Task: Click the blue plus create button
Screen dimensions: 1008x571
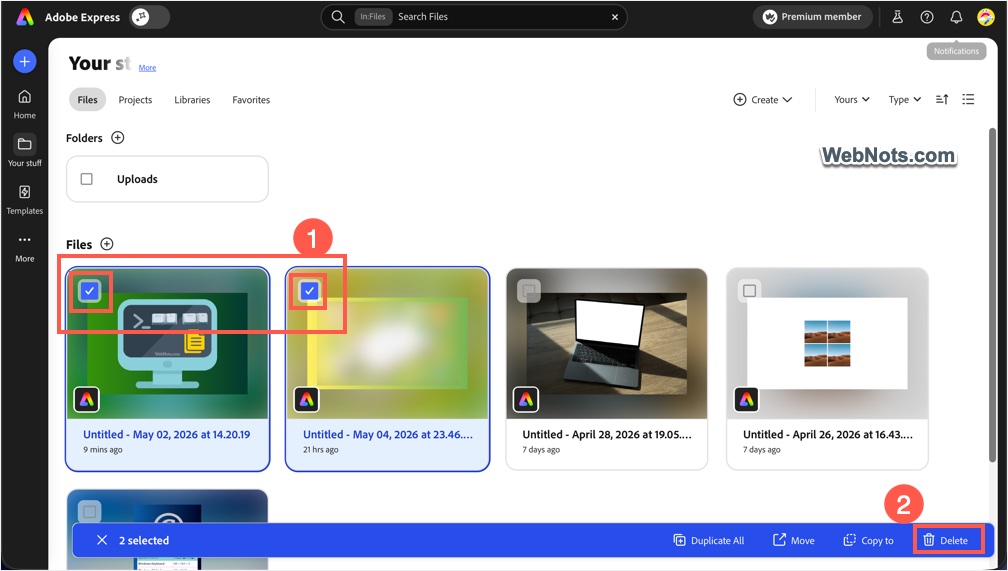Action: point(24,62)
